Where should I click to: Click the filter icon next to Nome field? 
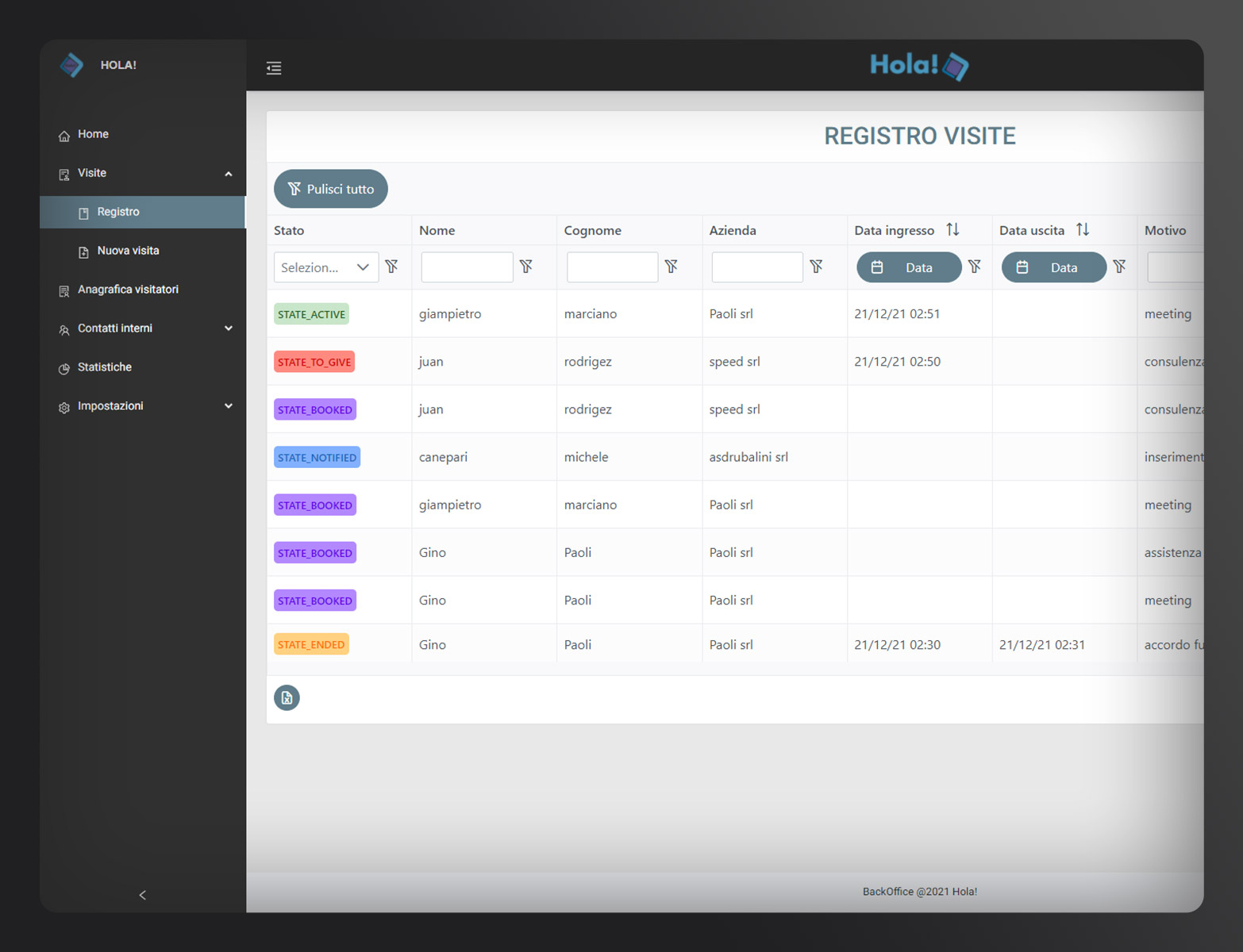click(526, 267)
